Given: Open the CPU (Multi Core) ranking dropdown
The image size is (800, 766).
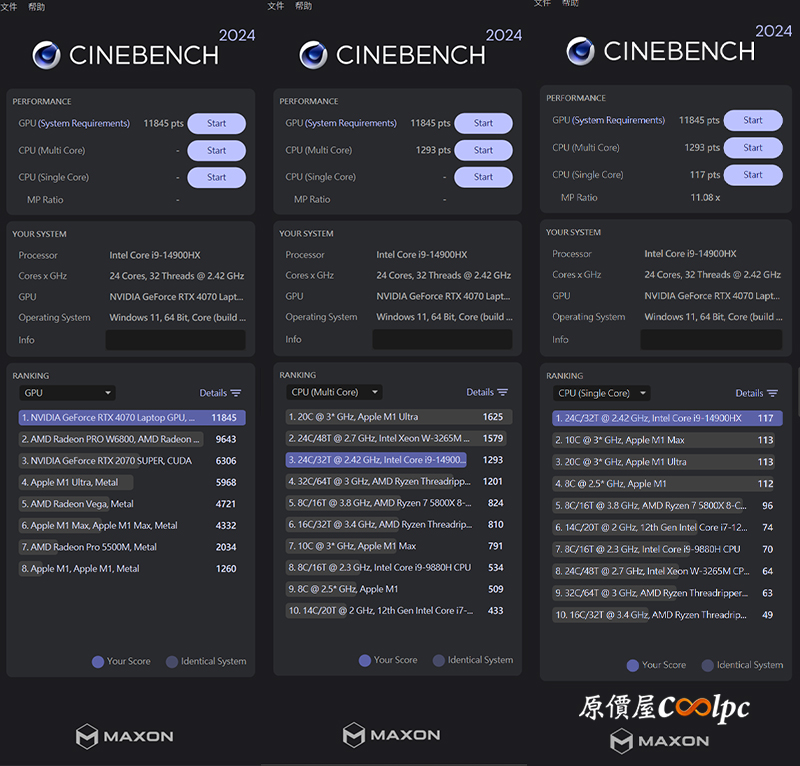Looking at the screenshot, I should click(334, 392).
